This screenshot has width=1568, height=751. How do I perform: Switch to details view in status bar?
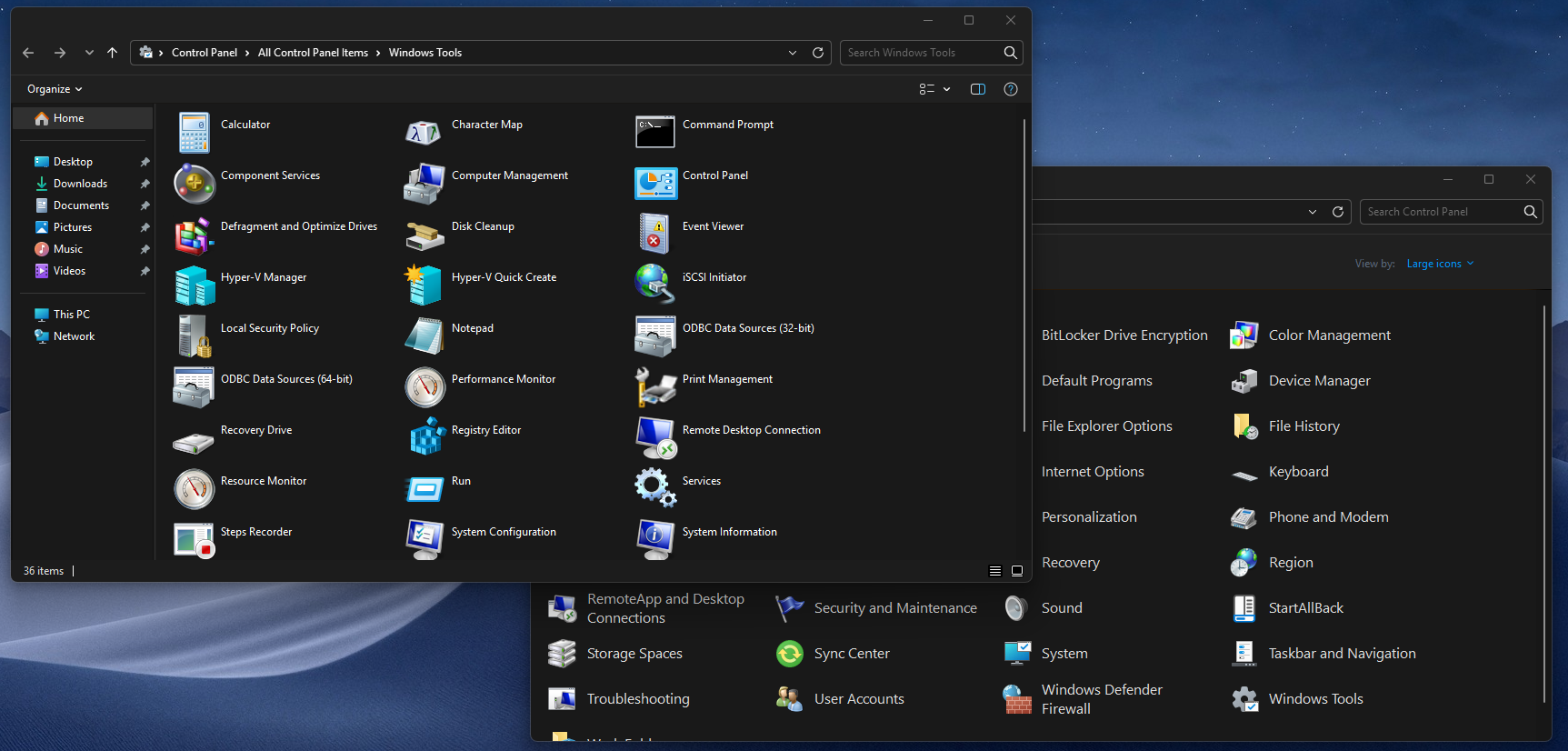click(995, 571)
